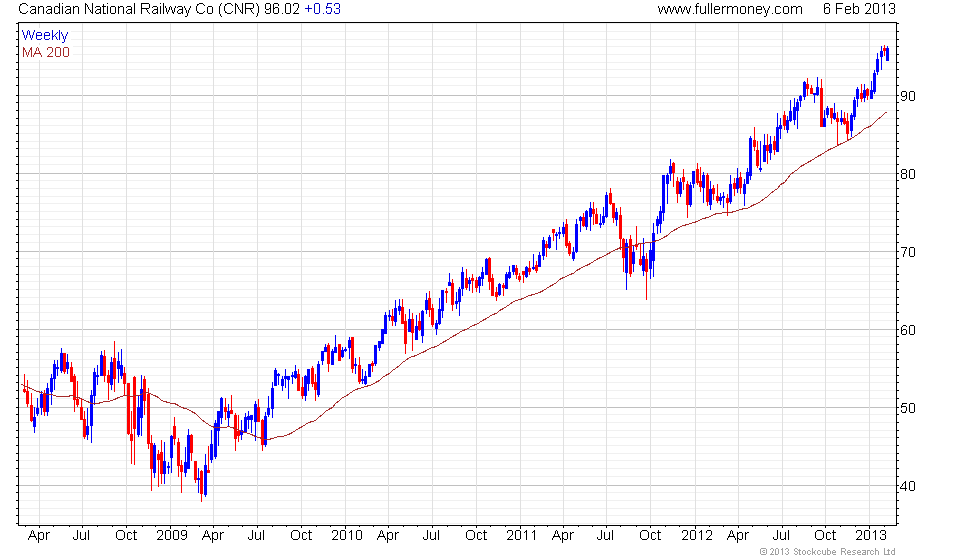980x560 pixels.
Task: Select the 2009 year label on time axis
Action: [x=172, y=535]
